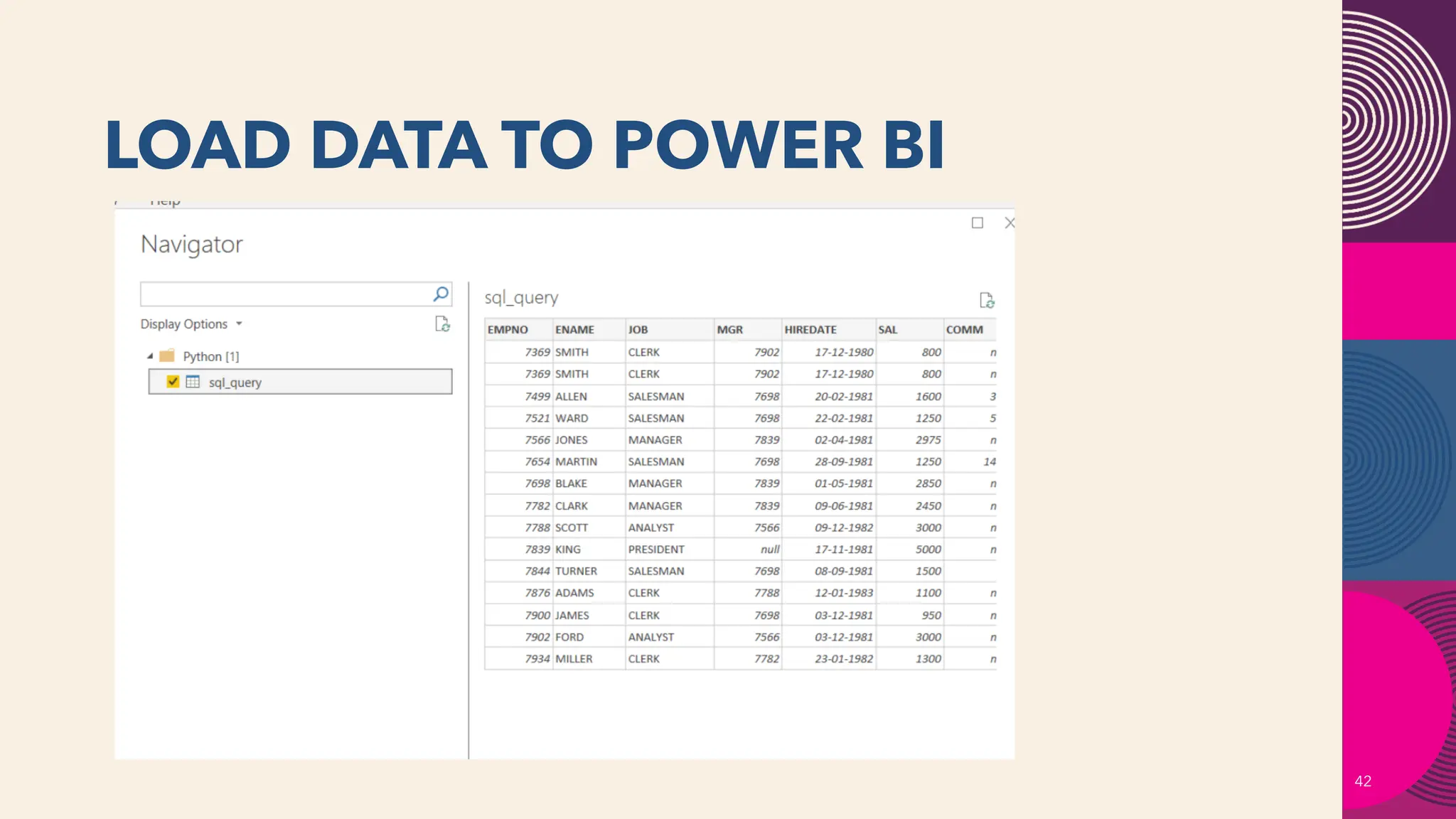Click the ENAME column header

[x=589, y=330]
